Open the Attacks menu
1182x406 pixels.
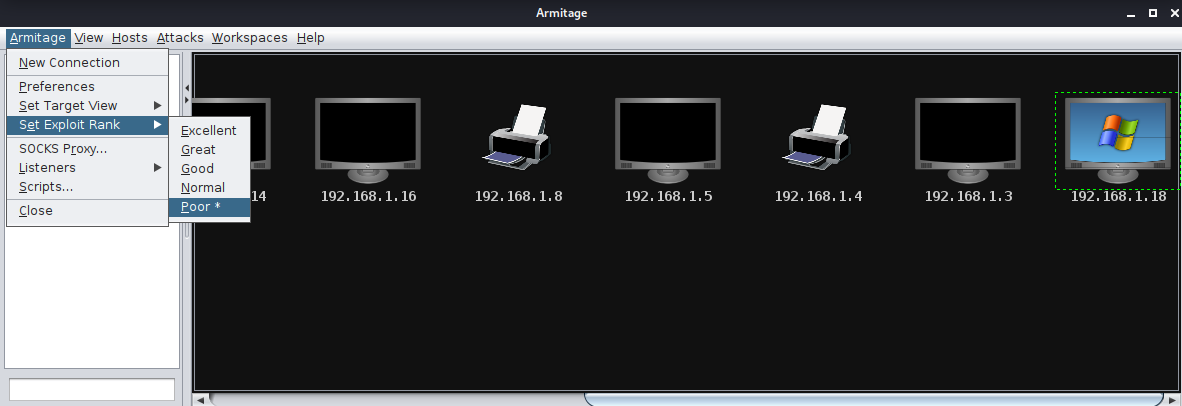point(180,38)
